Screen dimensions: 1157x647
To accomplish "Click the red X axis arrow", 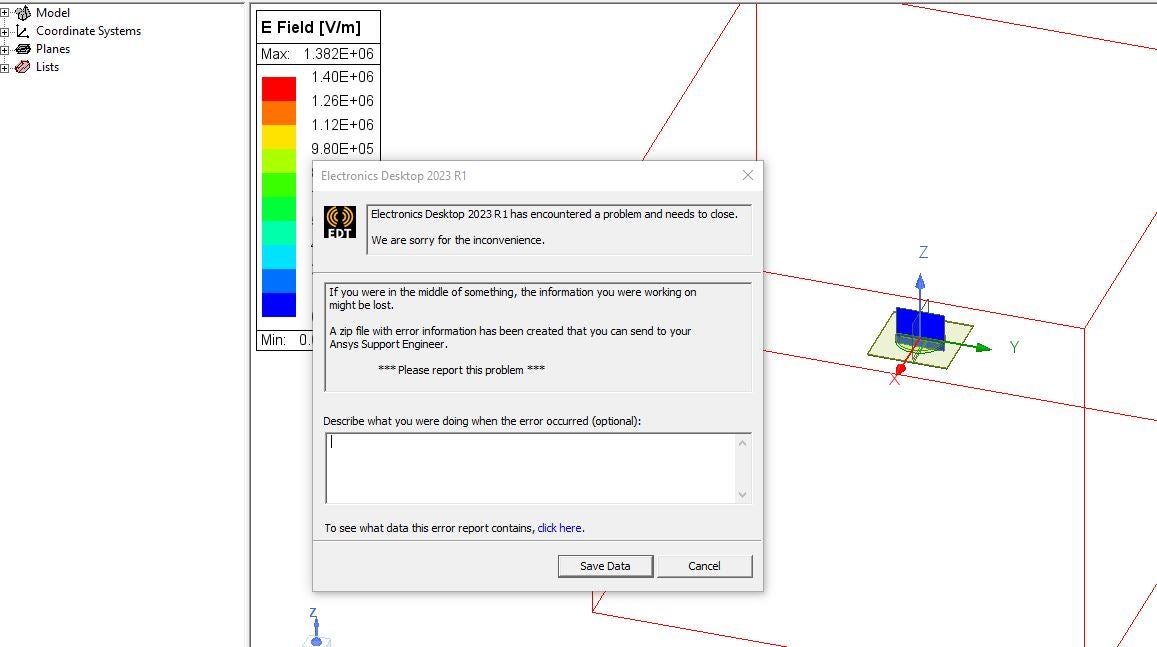I will pyautogui.click(x=900, y=368).
